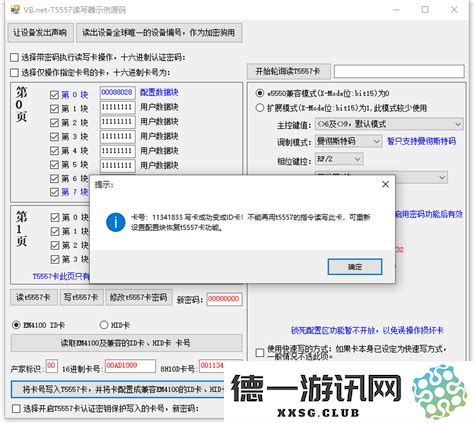Click 厂家标识 field with 00
The height and width of the screenshot is (423, 474).
click(51, 366)
